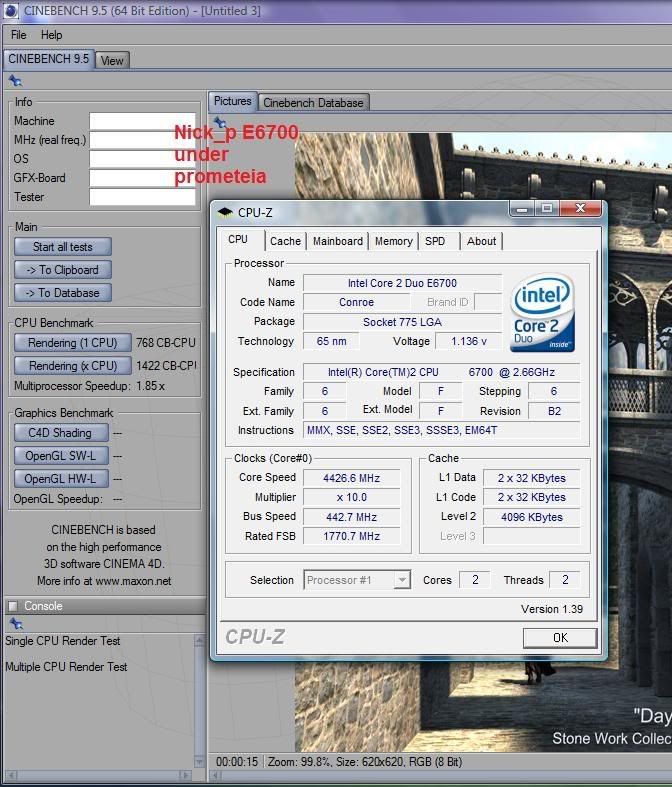Image resolution: width=672 pixels, height=787 pixels.
Task: Click the Level 2 '4096 KBytes' value
Action: pos(531,517)
